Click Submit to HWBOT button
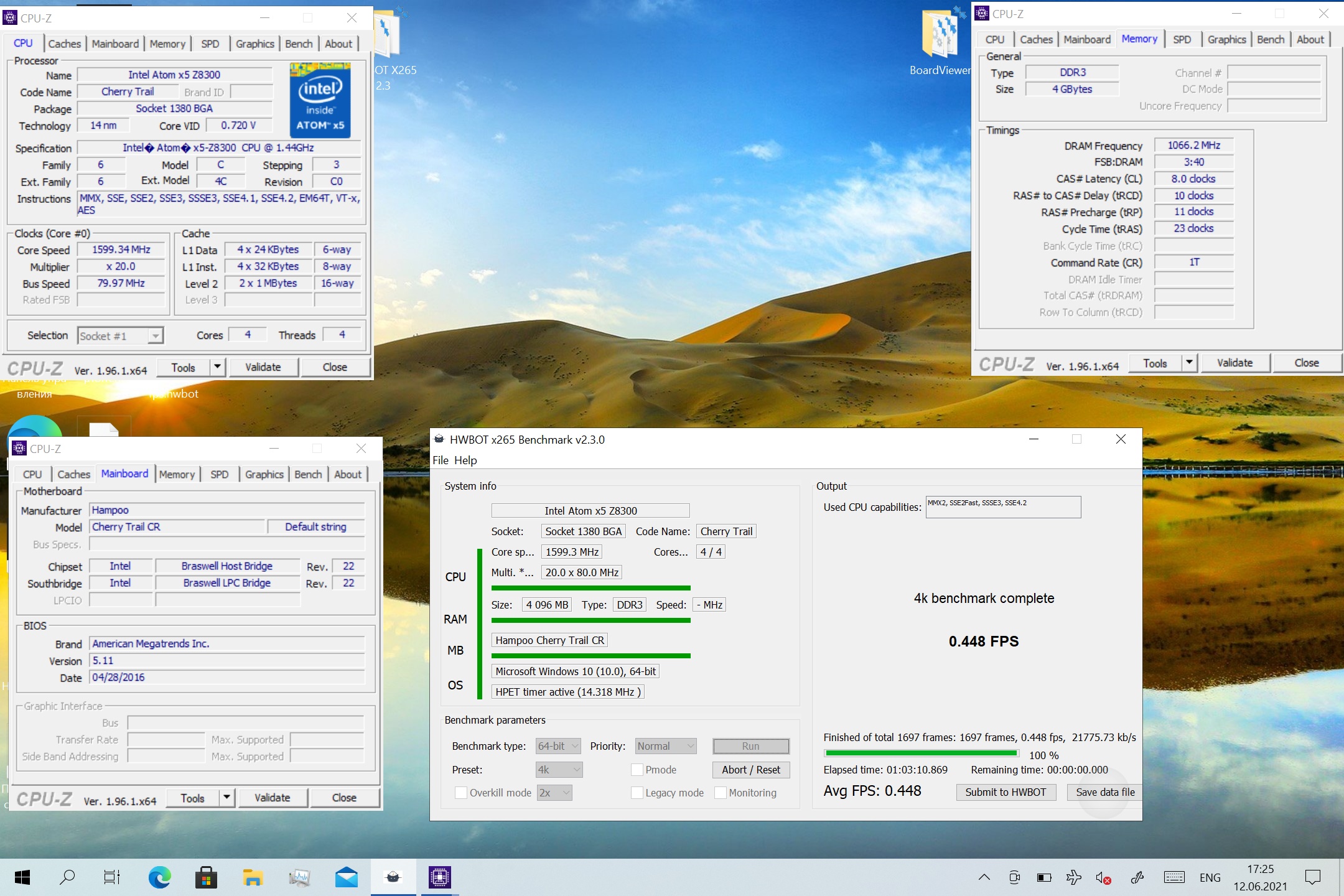The height and width of the screenshot is (896, 1344). pos(1006,792)
